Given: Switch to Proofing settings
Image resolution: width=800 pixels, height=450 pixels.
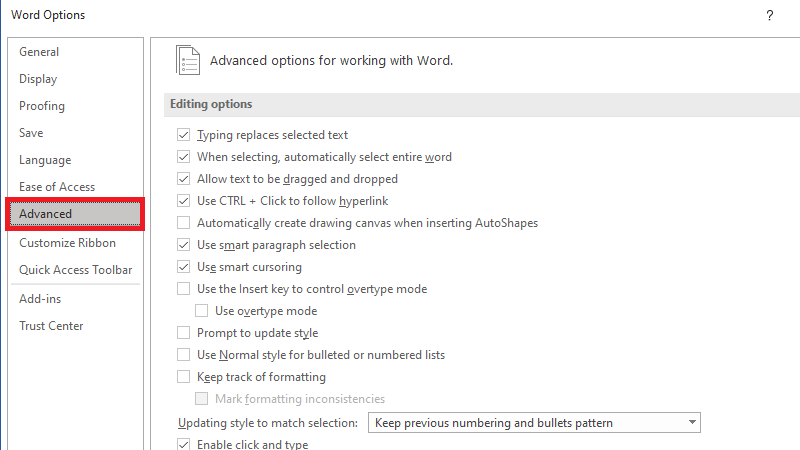Looking at the screenshot, I should pos(42,106).
